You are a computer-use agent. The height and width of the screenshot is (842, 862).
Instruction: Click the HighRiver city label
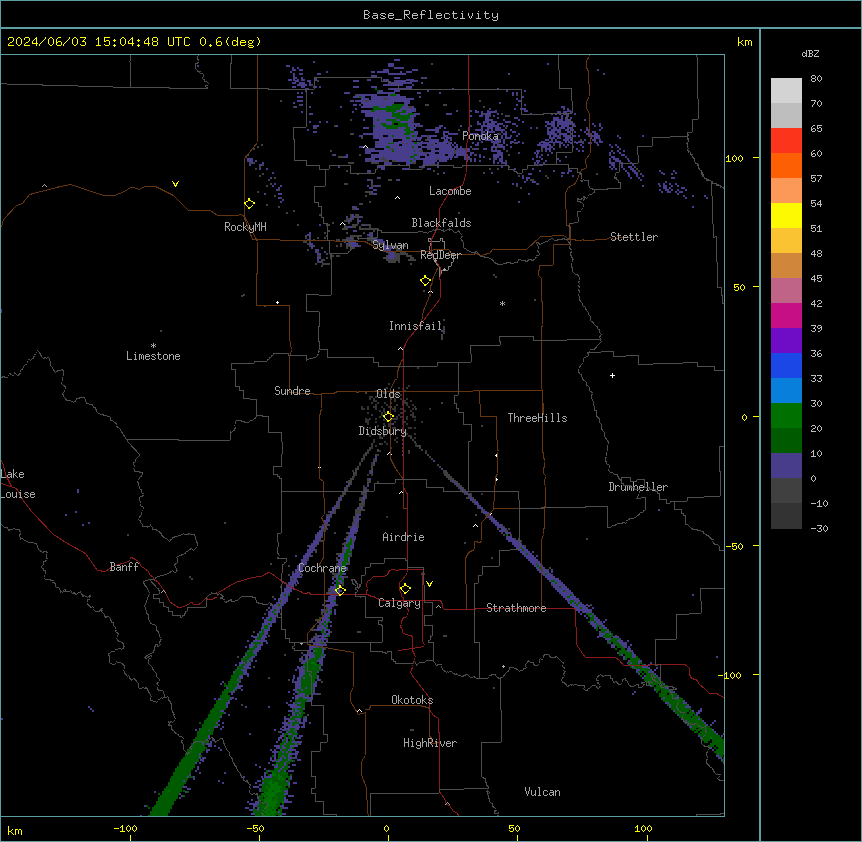point(430,743)
